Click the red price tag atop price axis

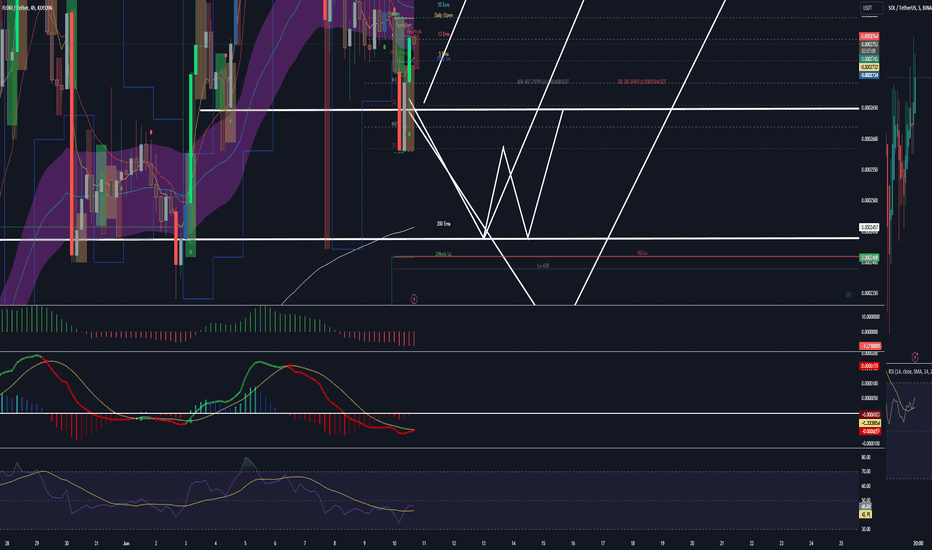point(869,36)
